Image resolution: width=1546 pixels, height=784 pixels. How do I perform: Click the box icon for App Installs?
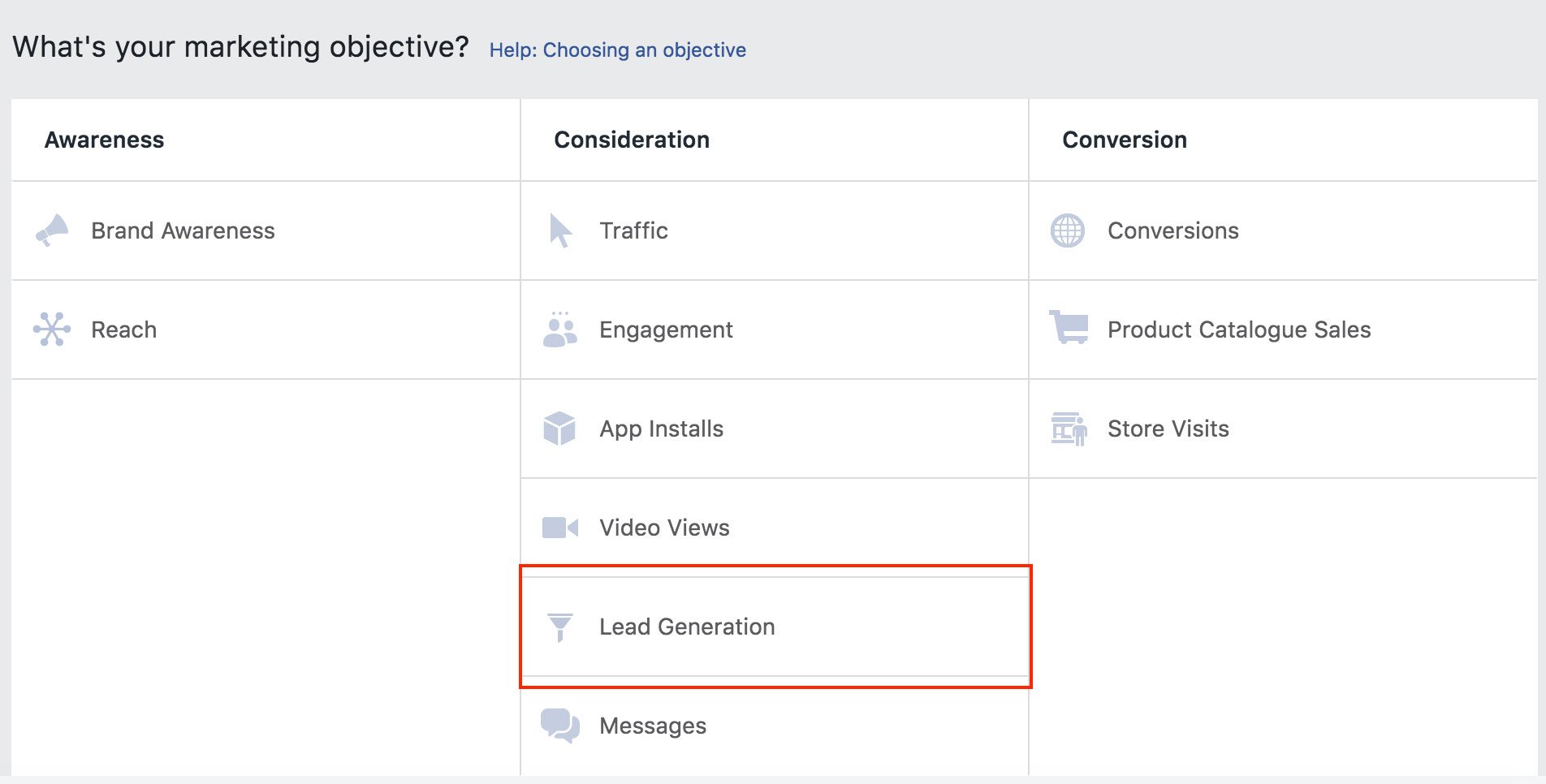coord(559,429)
